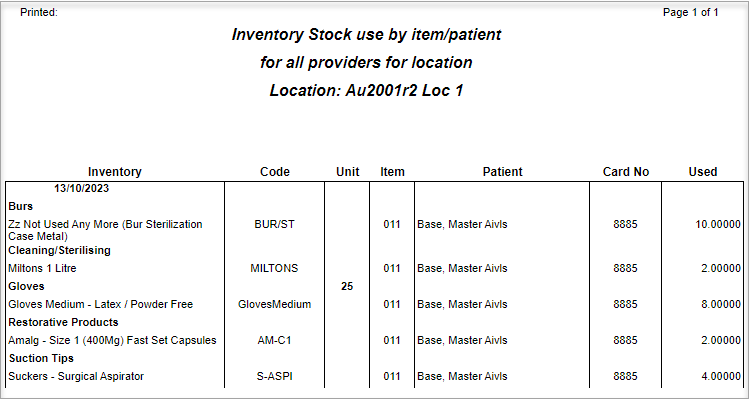Click the Card No column header
The image size is (749, 399).
(x=626, y=172)
